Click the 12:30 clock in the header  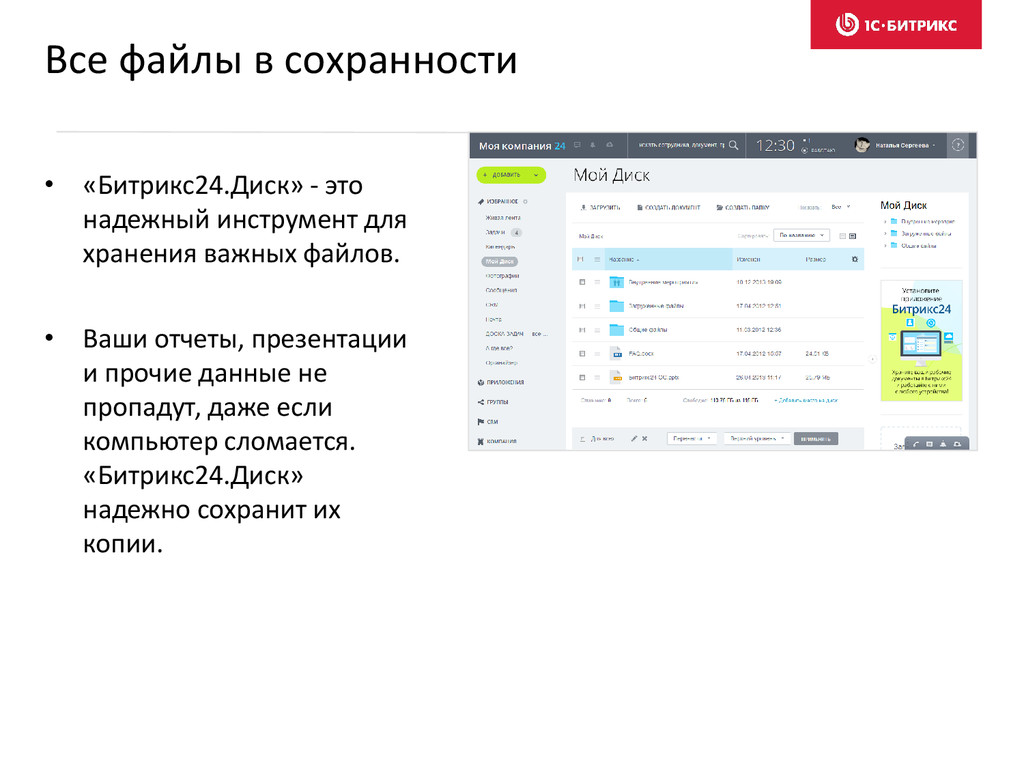(775, 145)
